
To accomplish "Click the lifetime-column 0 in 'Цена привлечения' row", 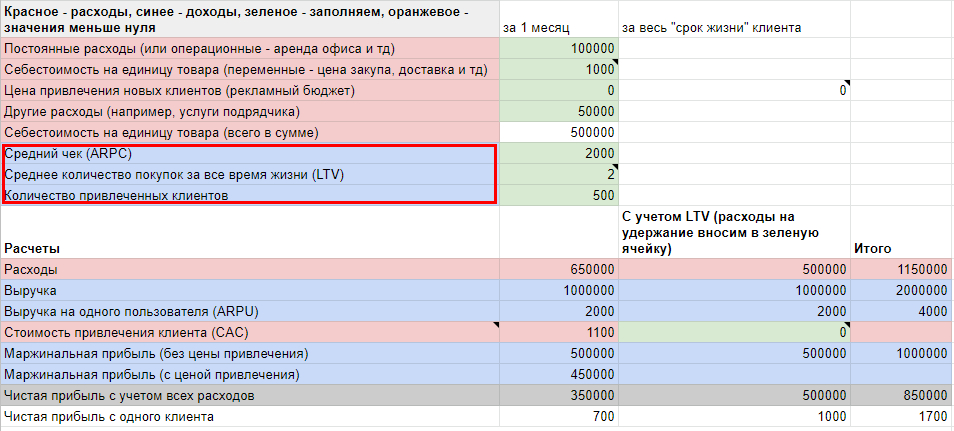I will tap(734, 91).
